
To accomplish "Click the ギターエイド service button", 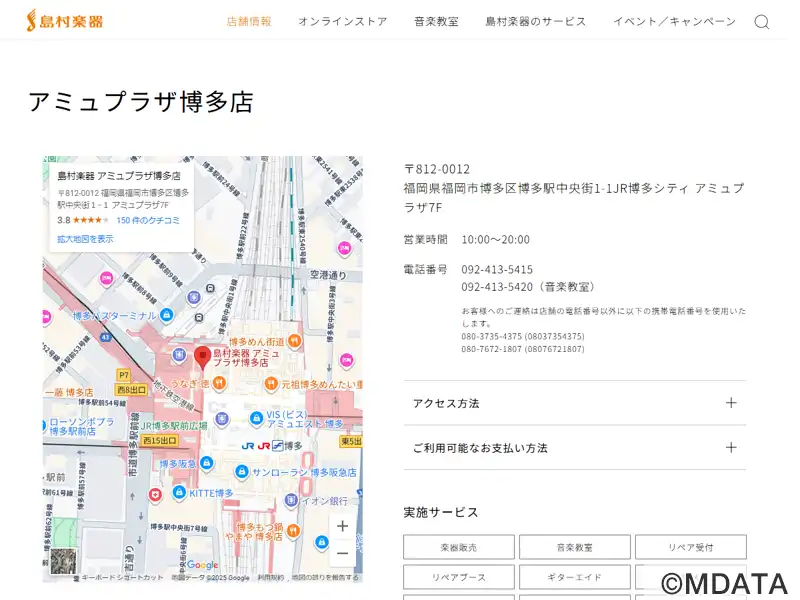I will coord(574,577).
